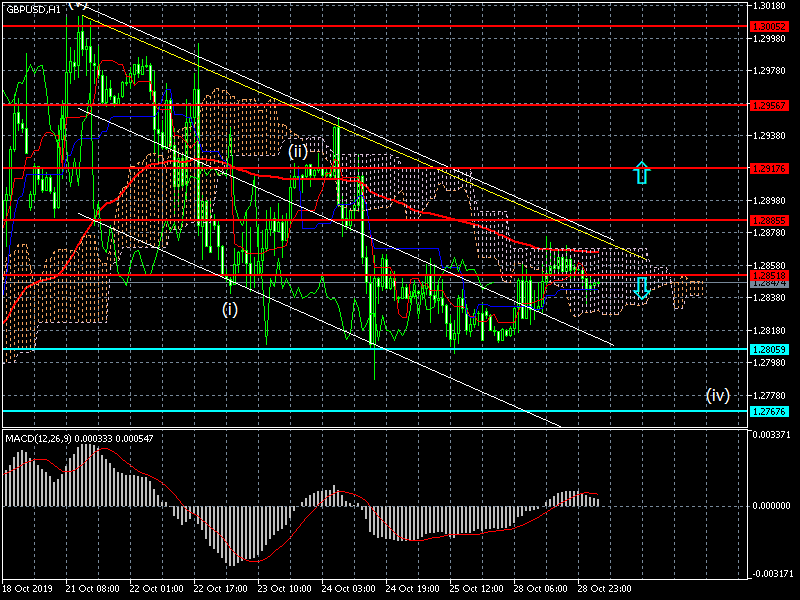Click the 1.28980 price axis value

769,201
